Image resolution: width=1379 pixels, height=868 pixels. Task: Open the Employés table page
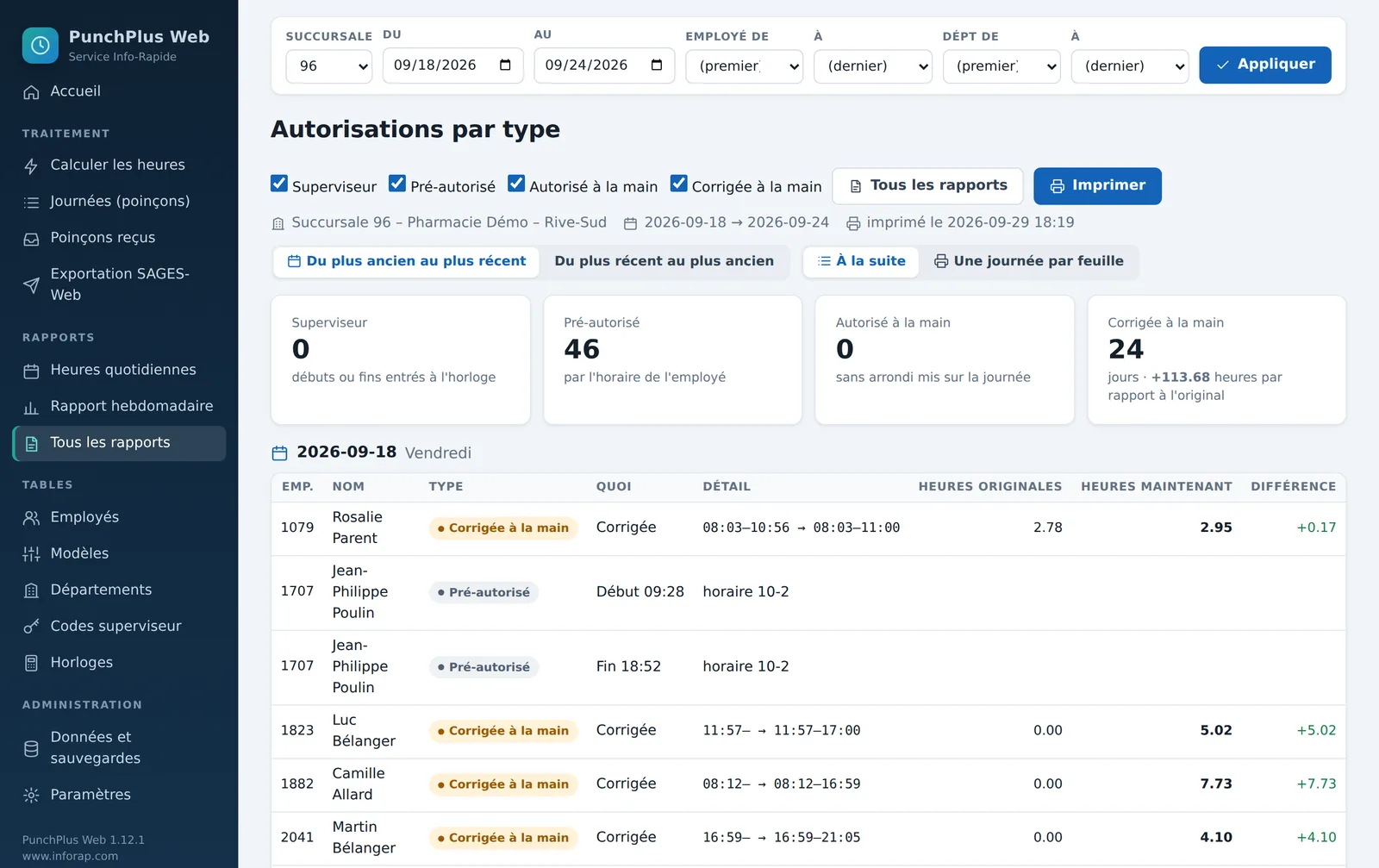click(120, 518)
